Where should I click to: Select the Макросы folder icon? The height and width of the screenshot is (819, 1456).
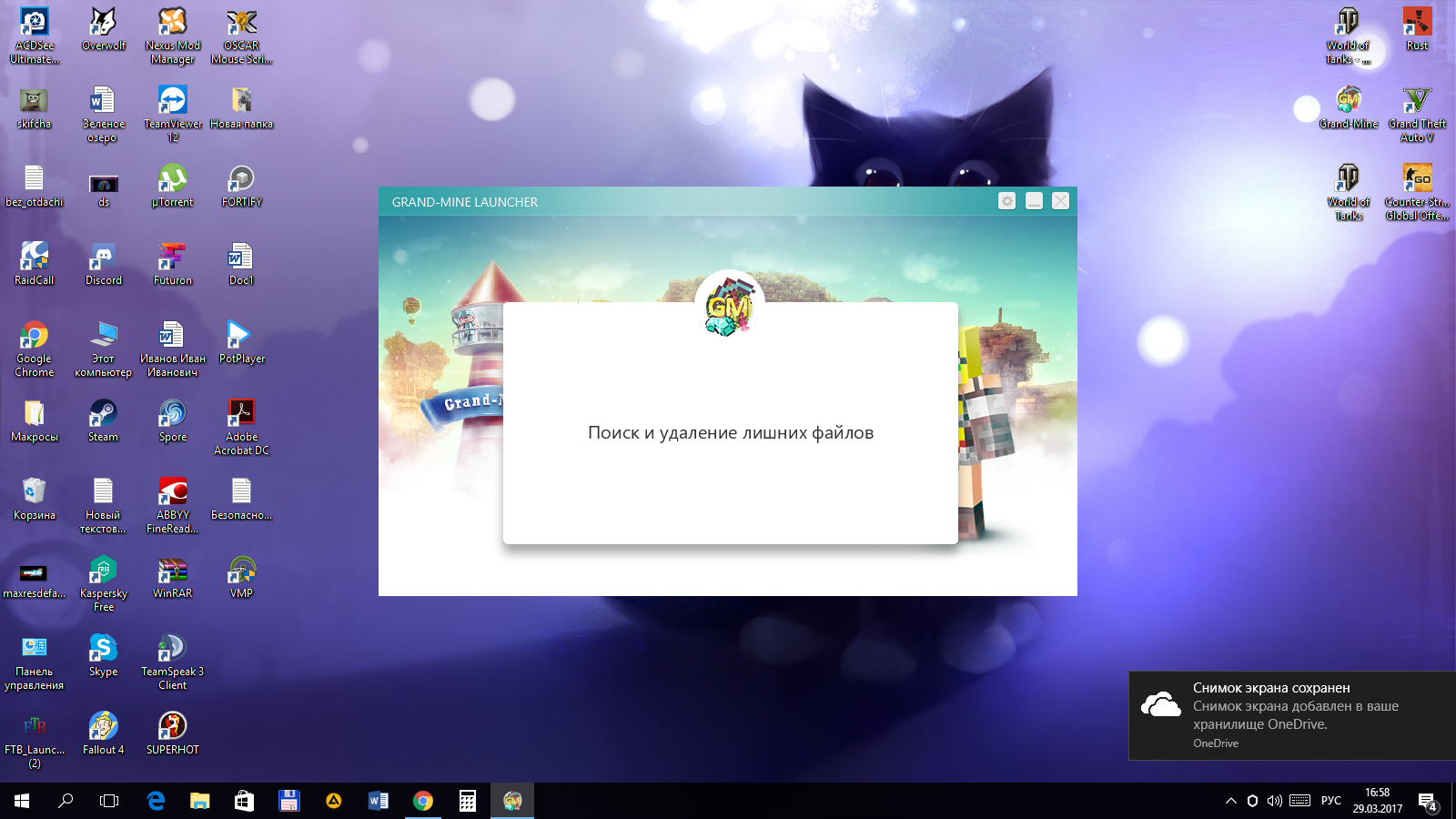coord(35,420)
